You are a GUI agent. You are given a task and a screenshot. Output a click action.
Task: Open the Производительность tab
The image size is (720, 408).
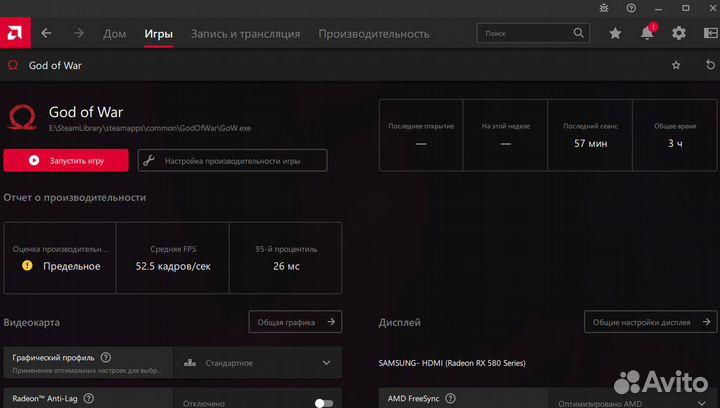click(374, 34)
